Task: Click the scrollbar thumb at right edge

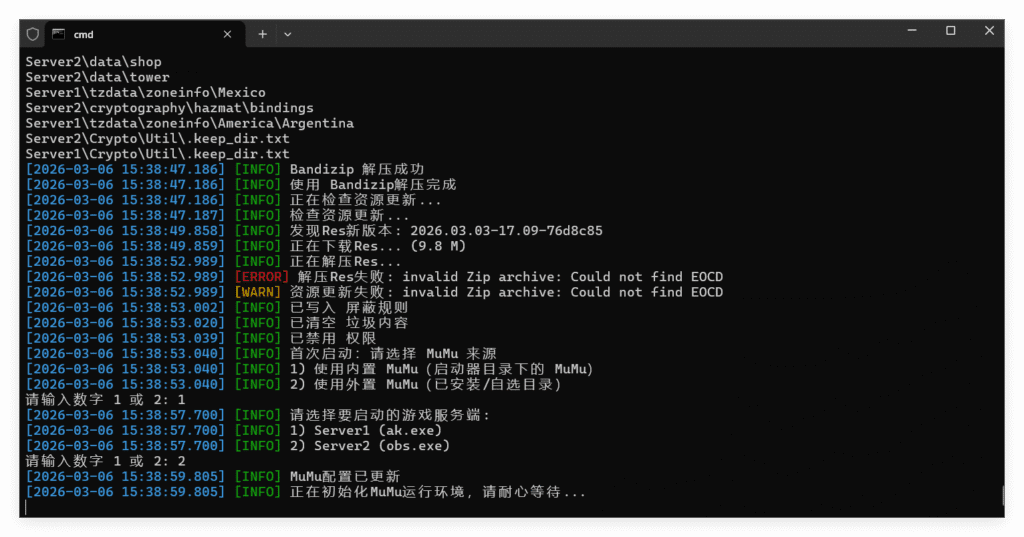Action: click(x=1001, y=495)
